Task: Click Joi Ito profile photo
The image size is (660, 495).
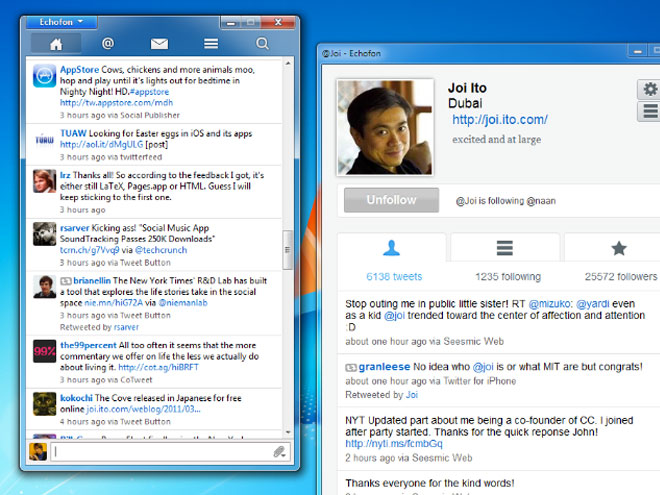Action: tap(385, 127)
